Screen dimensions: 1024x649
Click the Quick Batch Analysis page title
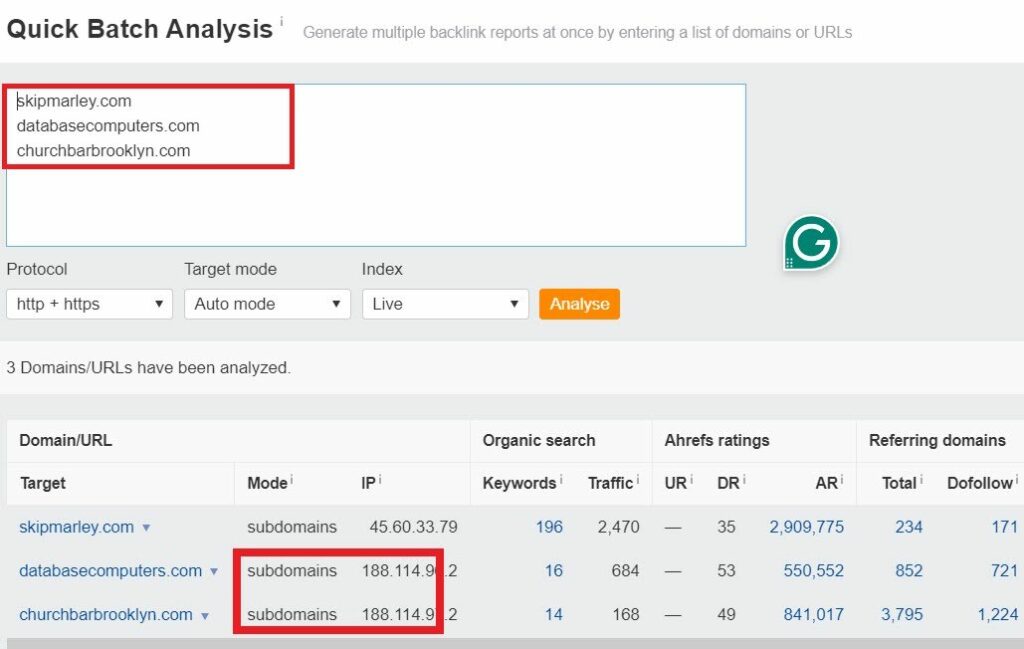tap(140, 29)
